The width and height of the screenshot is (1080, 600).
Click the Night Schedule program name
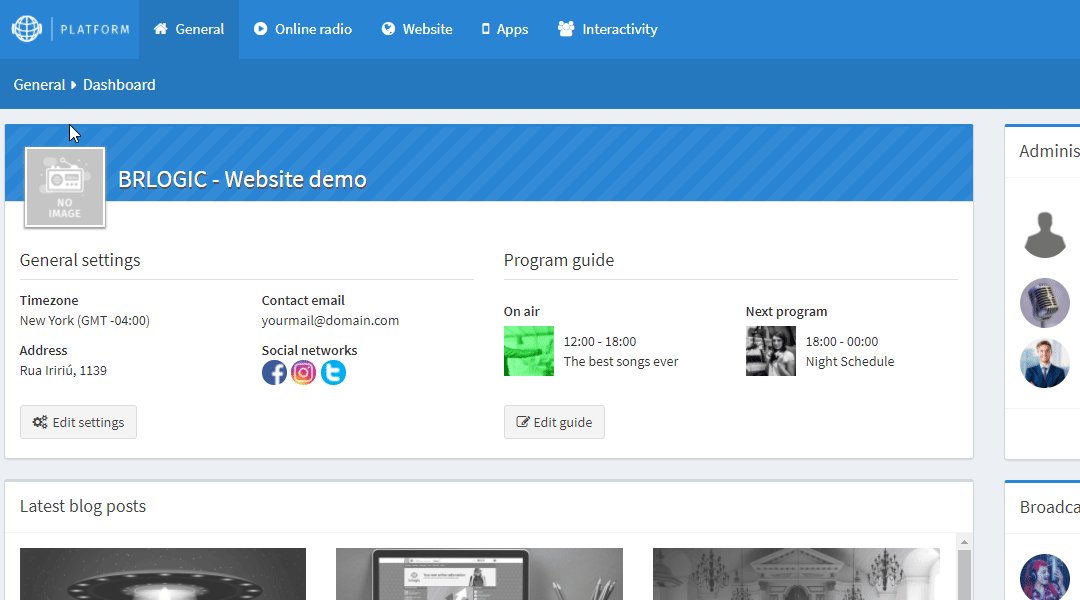[x=850, y=362]
